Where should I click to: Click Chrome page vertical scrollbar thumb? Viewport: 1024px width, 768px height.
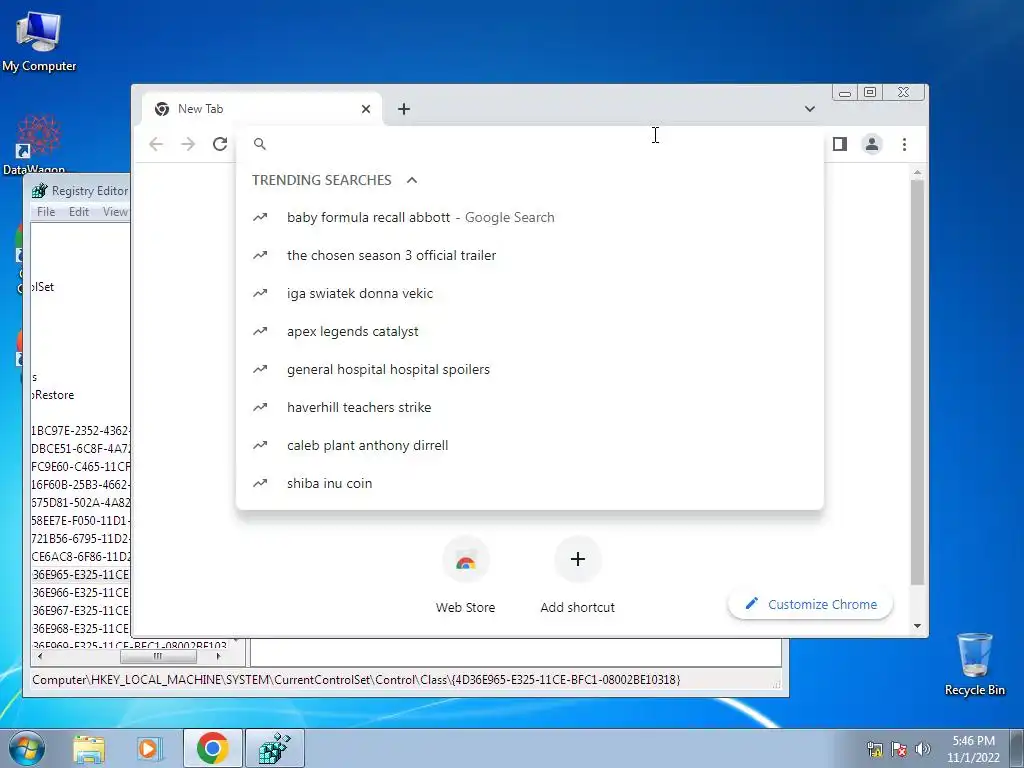[x=917, y=382]
